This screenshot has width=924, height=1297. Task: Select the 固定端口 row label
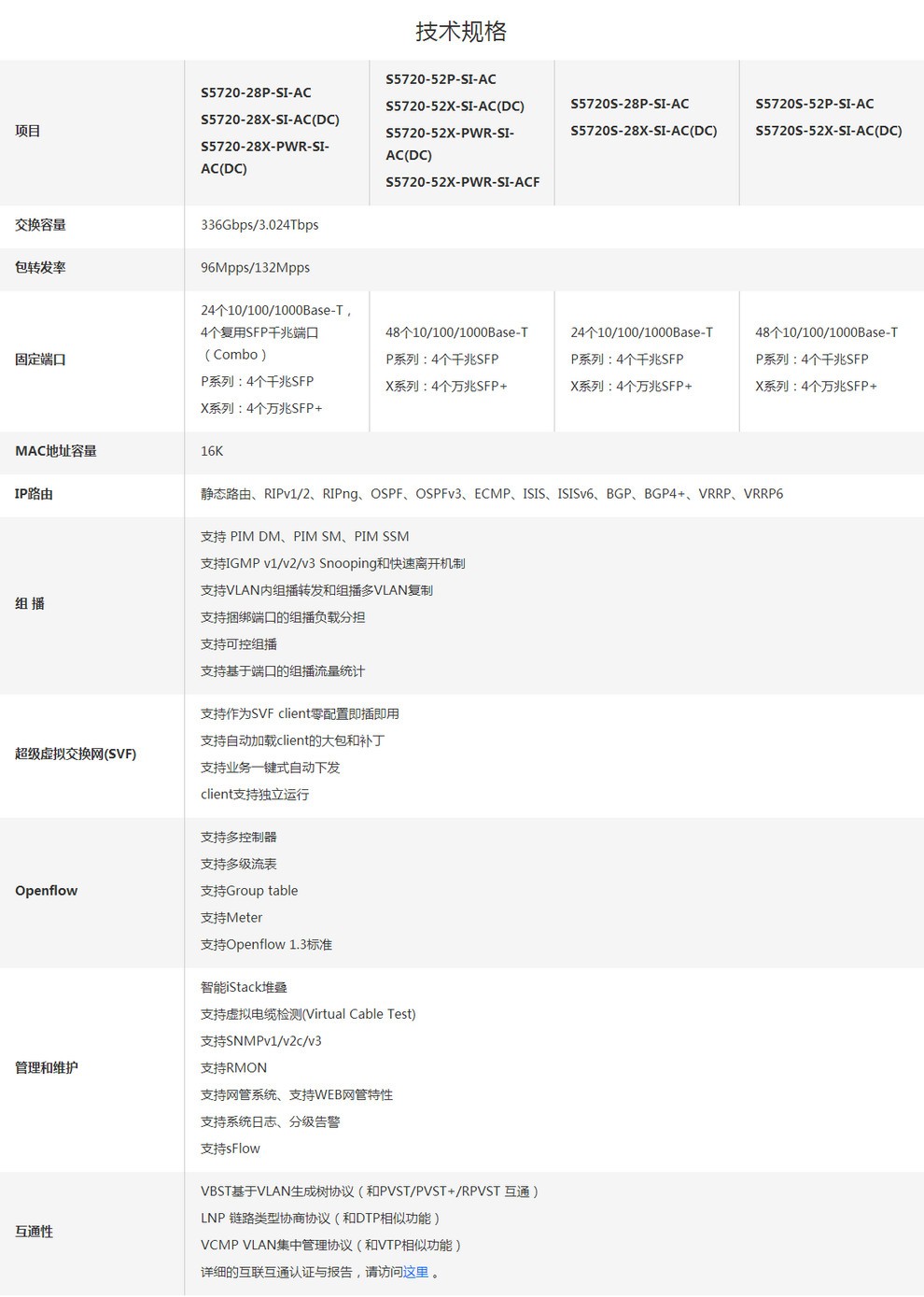tap(40, 359)
